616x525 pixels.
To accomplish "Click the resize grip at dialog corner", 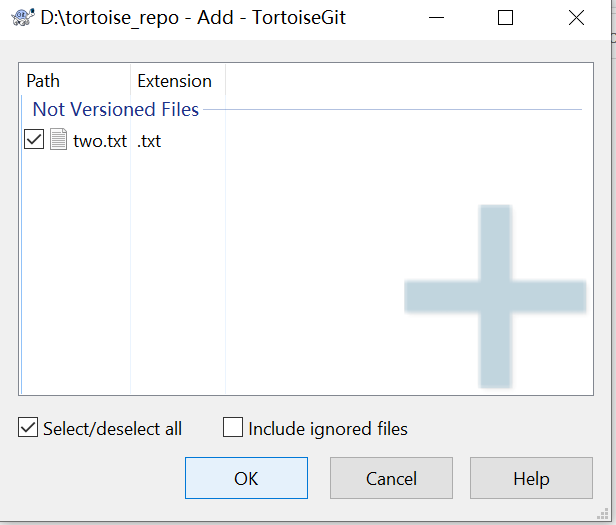I will click(603, 514).
